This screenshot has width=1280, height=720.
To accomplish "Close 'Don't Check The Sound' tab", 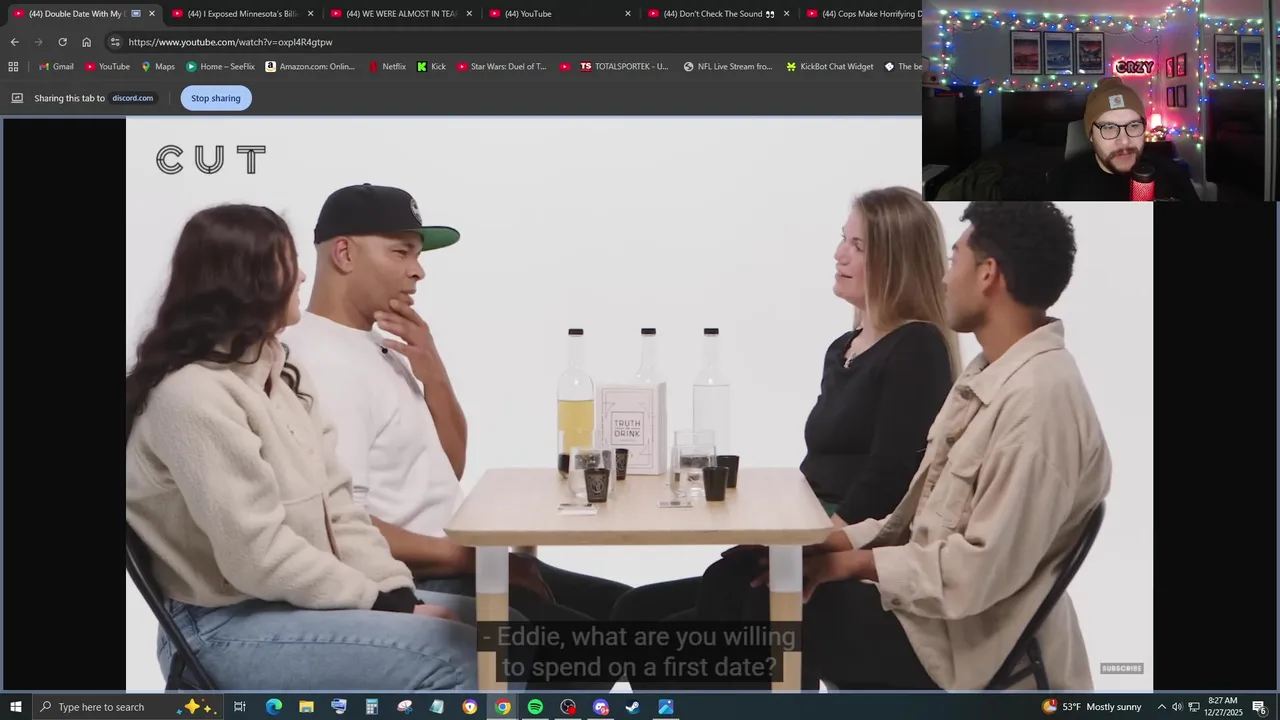I will pyautogui.click(x=786, y=14).
